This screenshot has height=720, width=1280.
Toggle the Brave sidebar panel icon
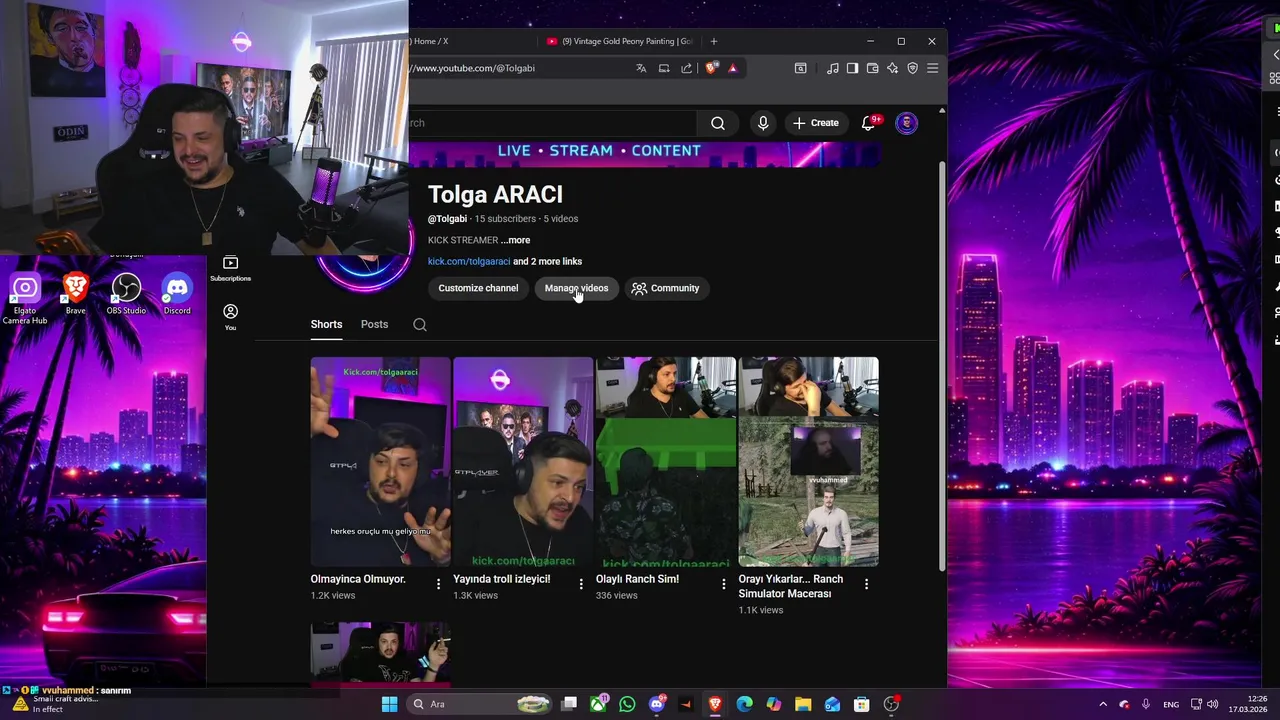coord(852,68)
